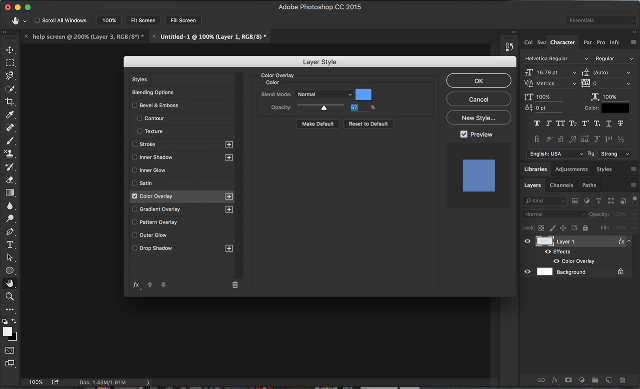
Task: Open the Essentials workspace dropdown
Action: (x=601, y=20)
